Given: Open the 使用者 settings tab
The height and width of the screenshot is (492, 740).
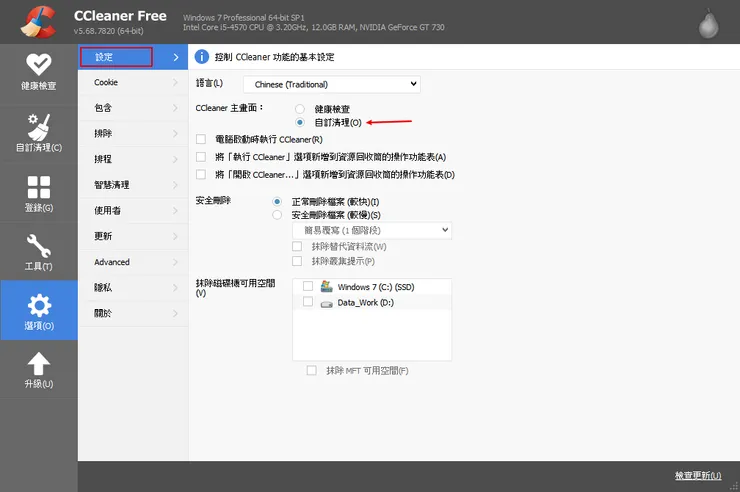Looking at the screenshot, I should 133,210.
